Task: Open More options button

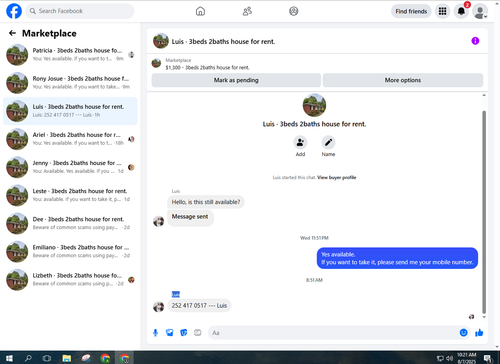Action: click(403, 80)
